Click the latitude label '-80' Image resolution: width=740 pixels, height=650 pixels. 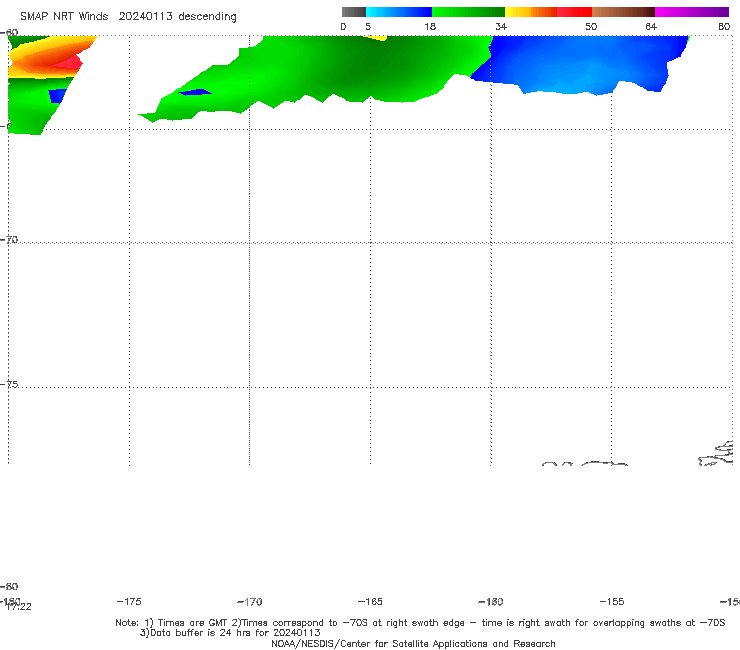point(9,586)
